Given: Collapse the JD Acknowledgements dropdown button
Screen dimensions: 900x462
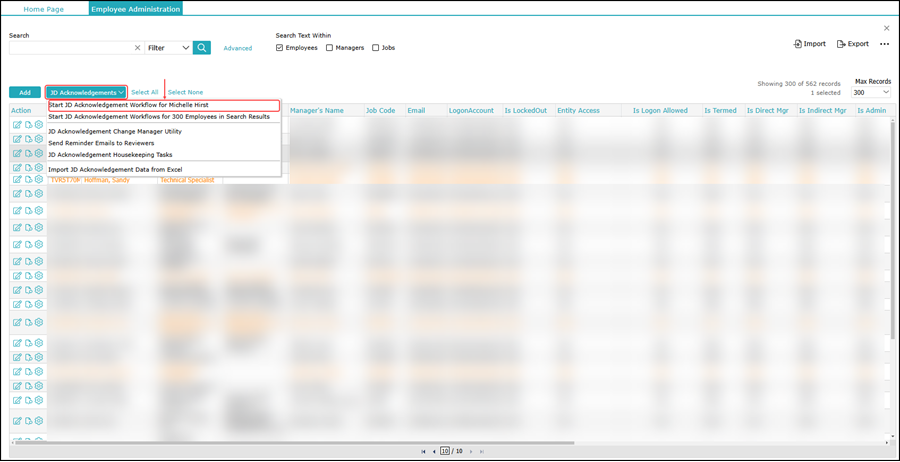Looking at the screenshot, I should point(86,92).
